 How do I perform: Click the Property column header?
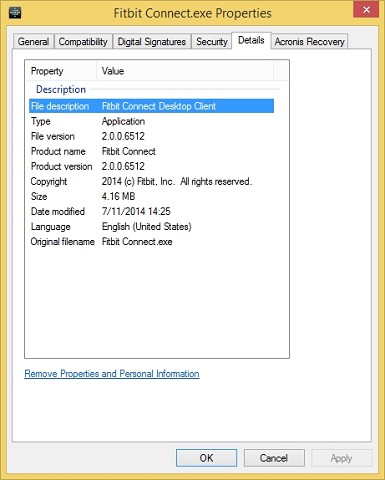(61, 71)
